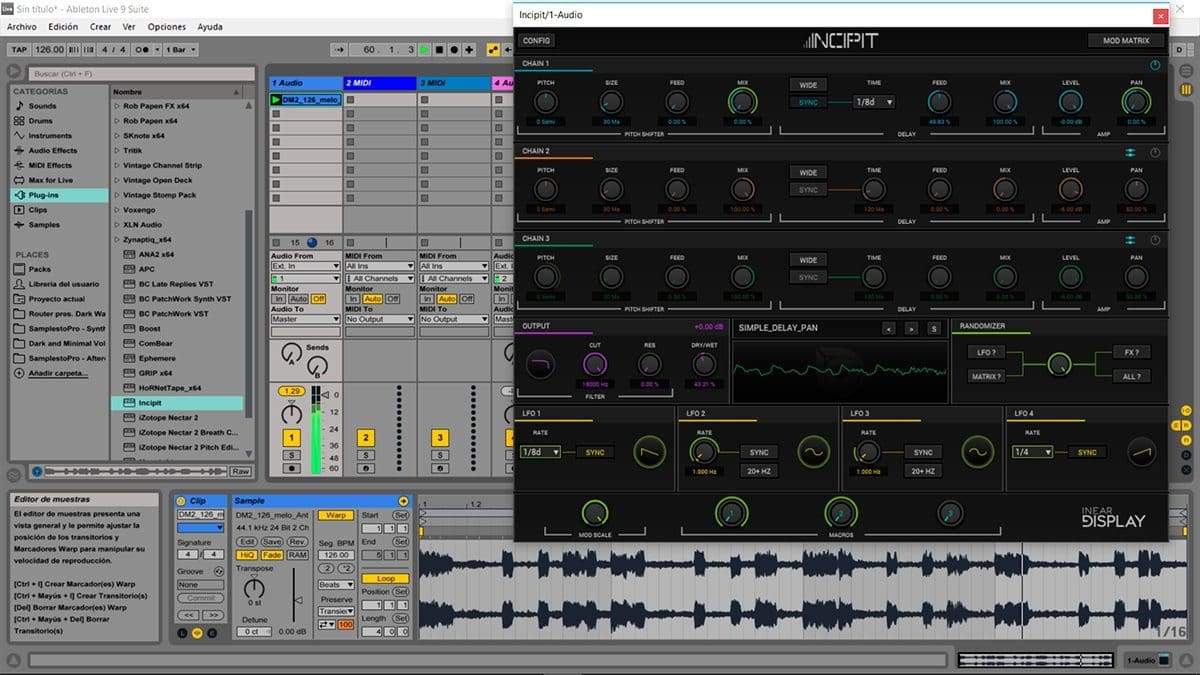Viewport: 1200px width, 675px height.
Task: Open the quantization 1 Bar dropdown
Action: coord(179,49)
